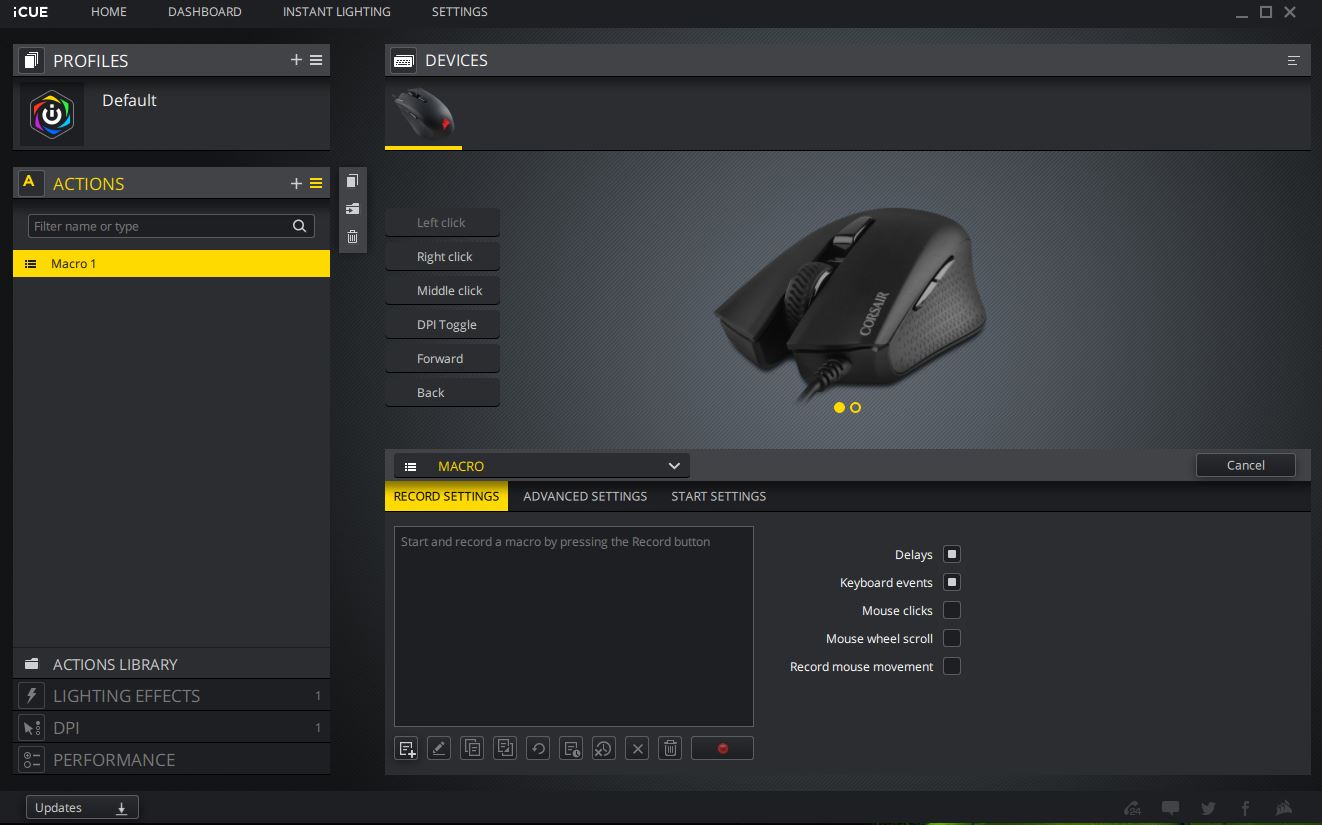
Task: Click the DPI Toggle mouse button
Action: (x=446, y=325)
